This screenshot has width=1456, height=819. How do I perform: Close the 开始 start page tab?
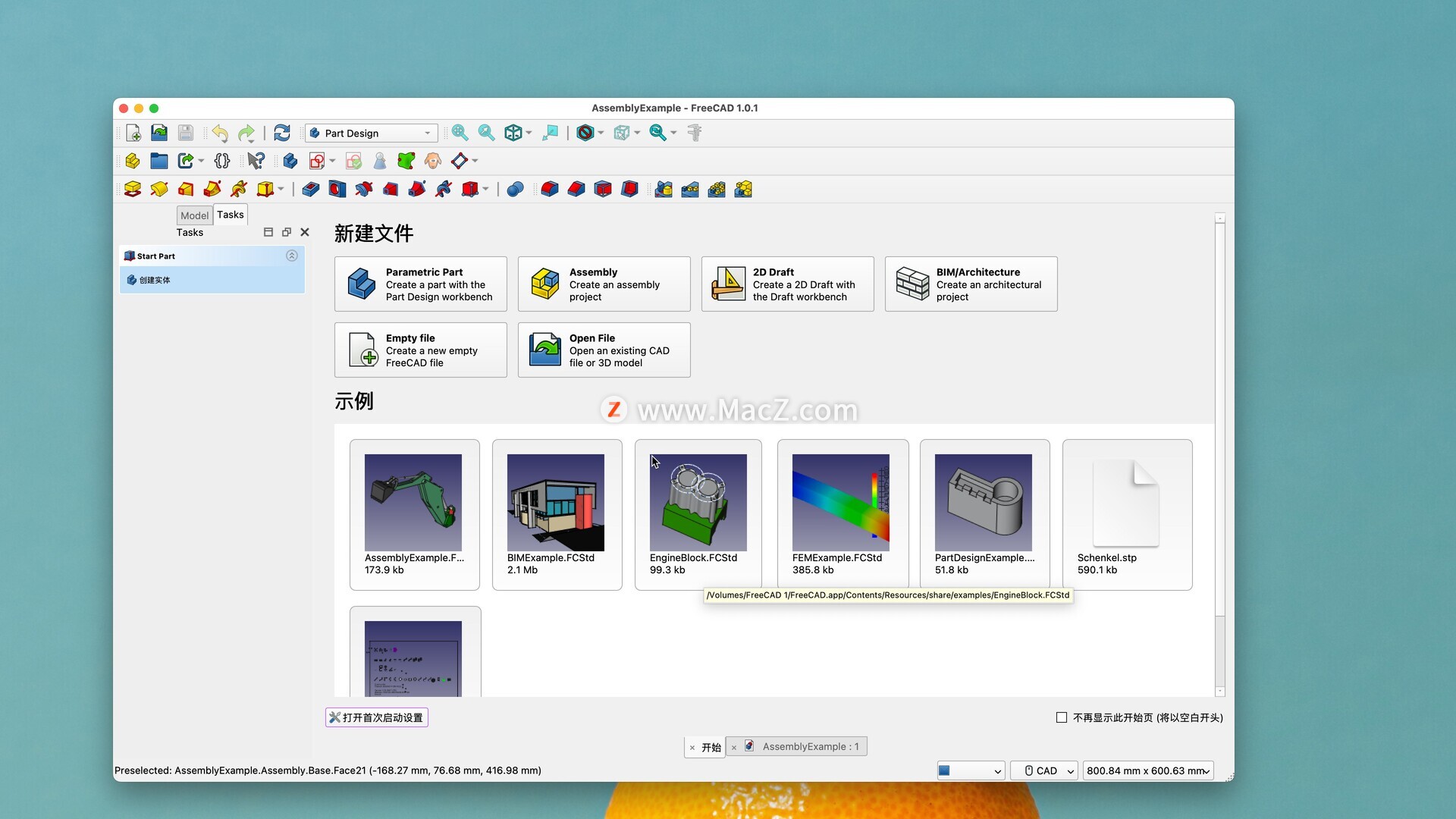(692, 748)
